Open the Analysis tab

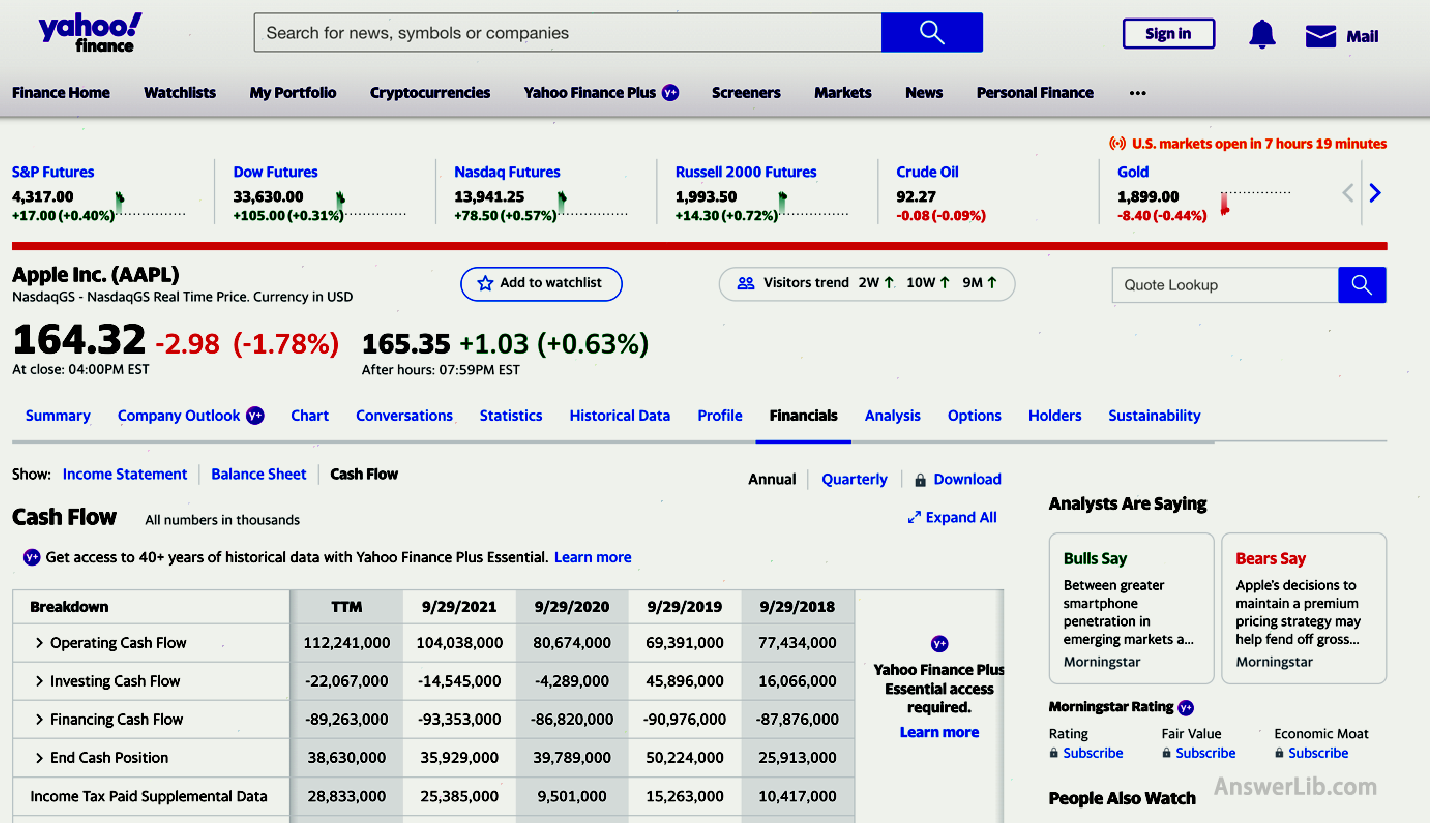click(893, 416)
